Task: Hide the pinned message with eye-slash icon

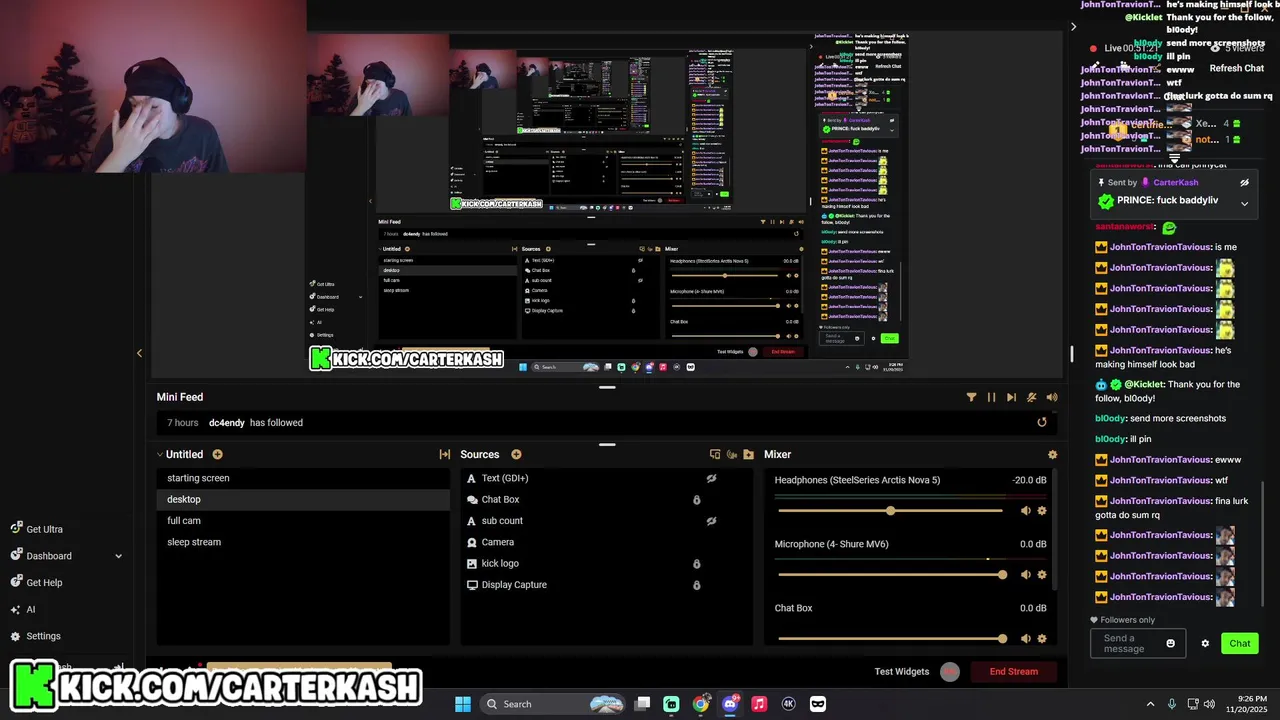Action: (1244, 183)
